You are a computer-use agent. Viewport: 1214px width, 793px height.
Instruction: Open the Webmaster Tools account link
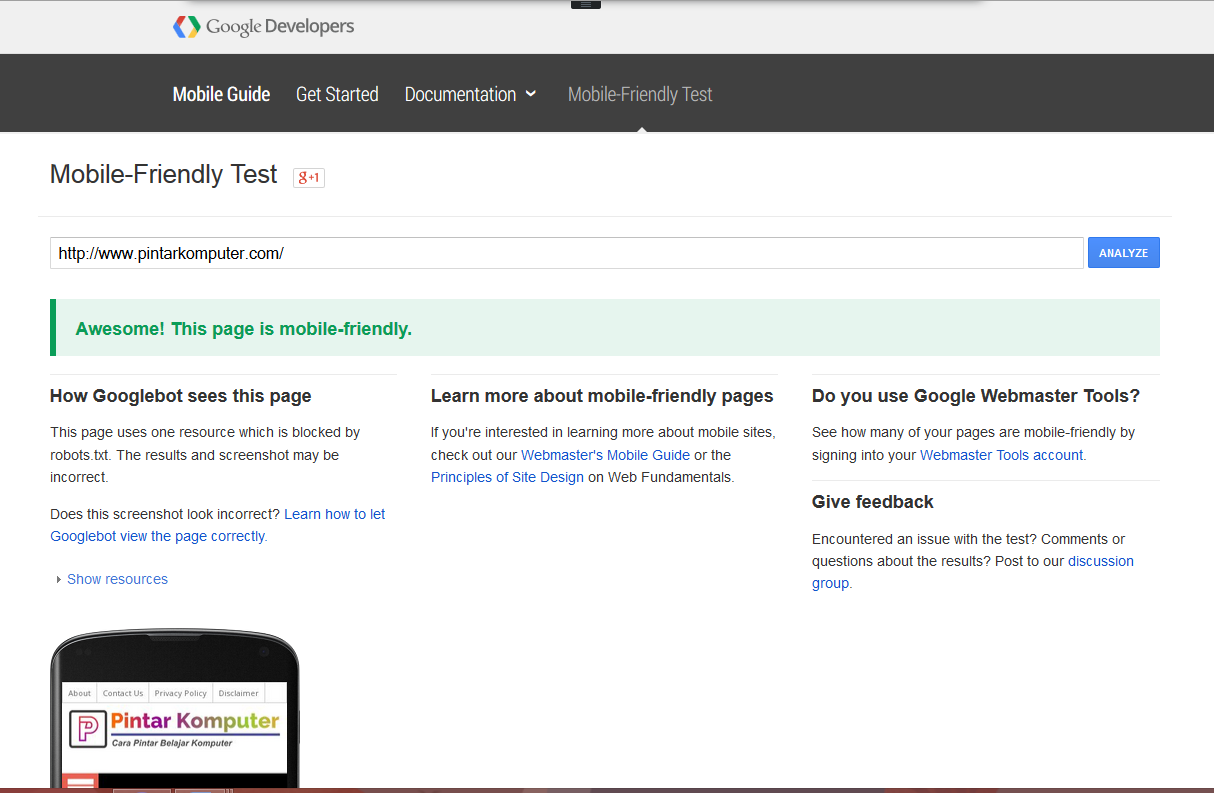(1001, 455)
